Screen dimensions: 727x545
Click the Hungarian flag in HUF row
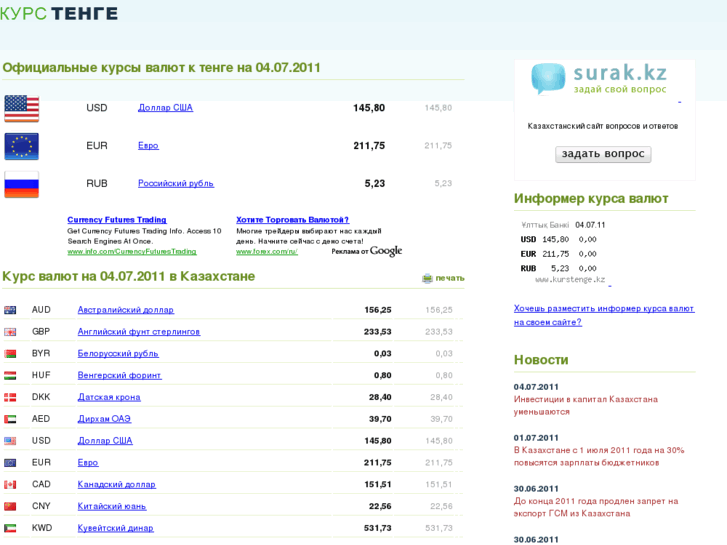pyautogui.click(x=10, y=375)
